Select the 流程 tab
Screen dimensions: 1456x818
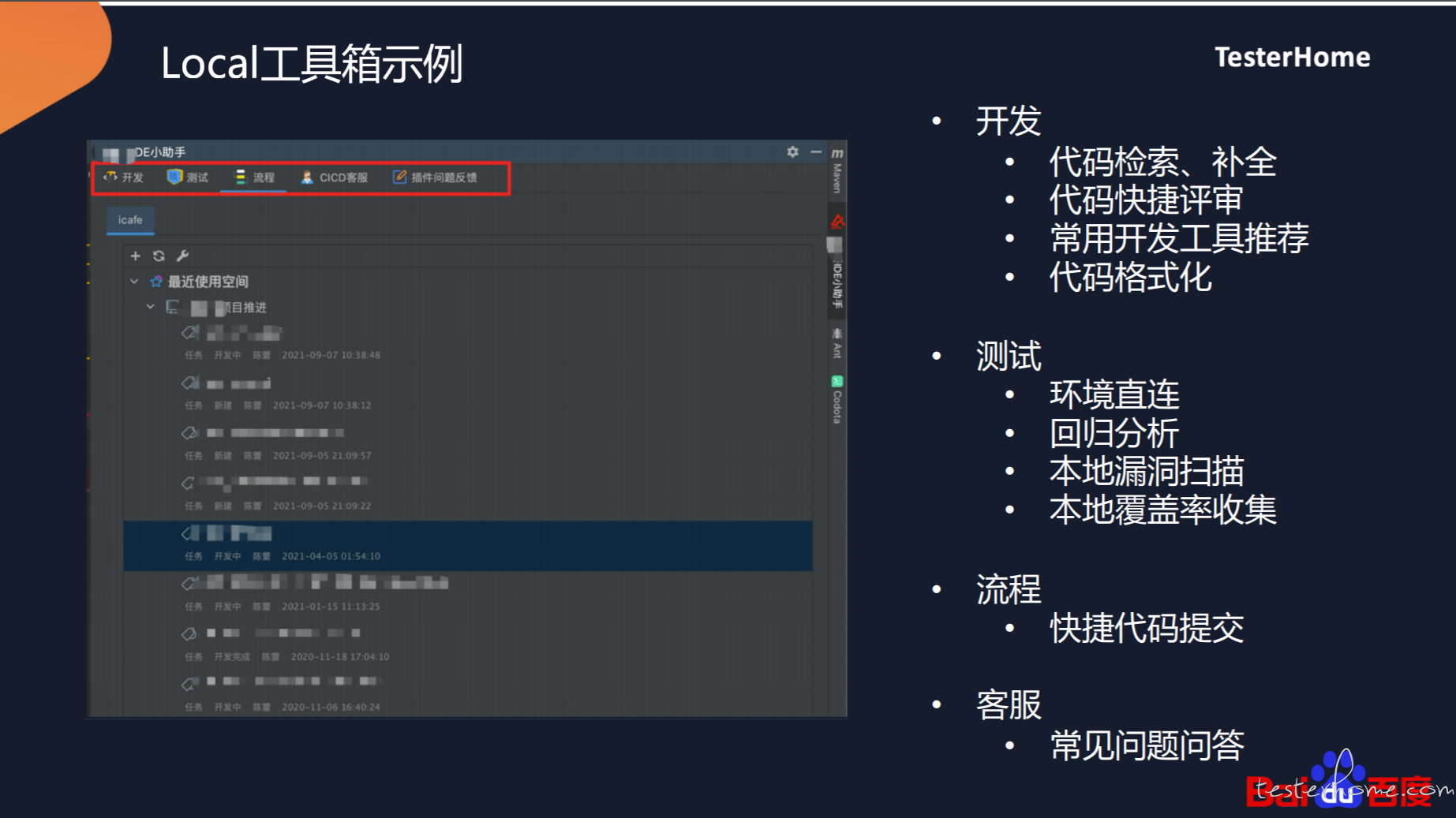point(255,177)
